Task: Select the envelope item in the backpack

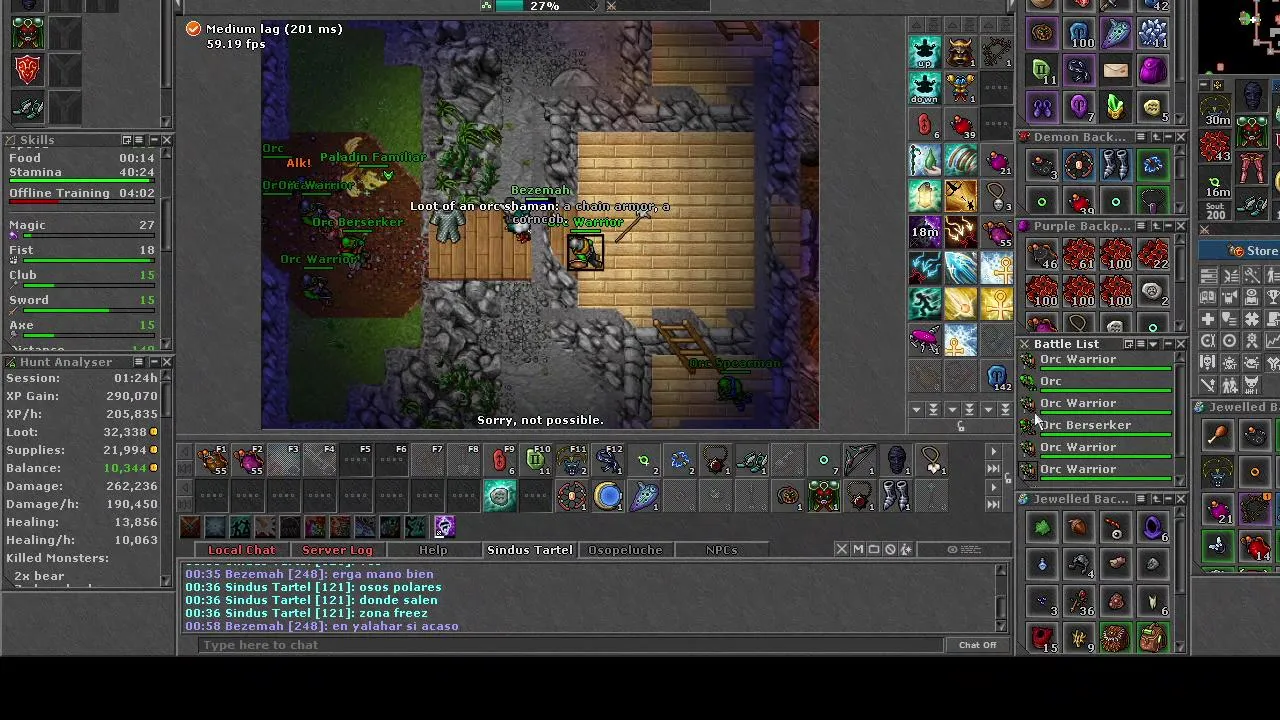Action: click(x=1116, y=70)
